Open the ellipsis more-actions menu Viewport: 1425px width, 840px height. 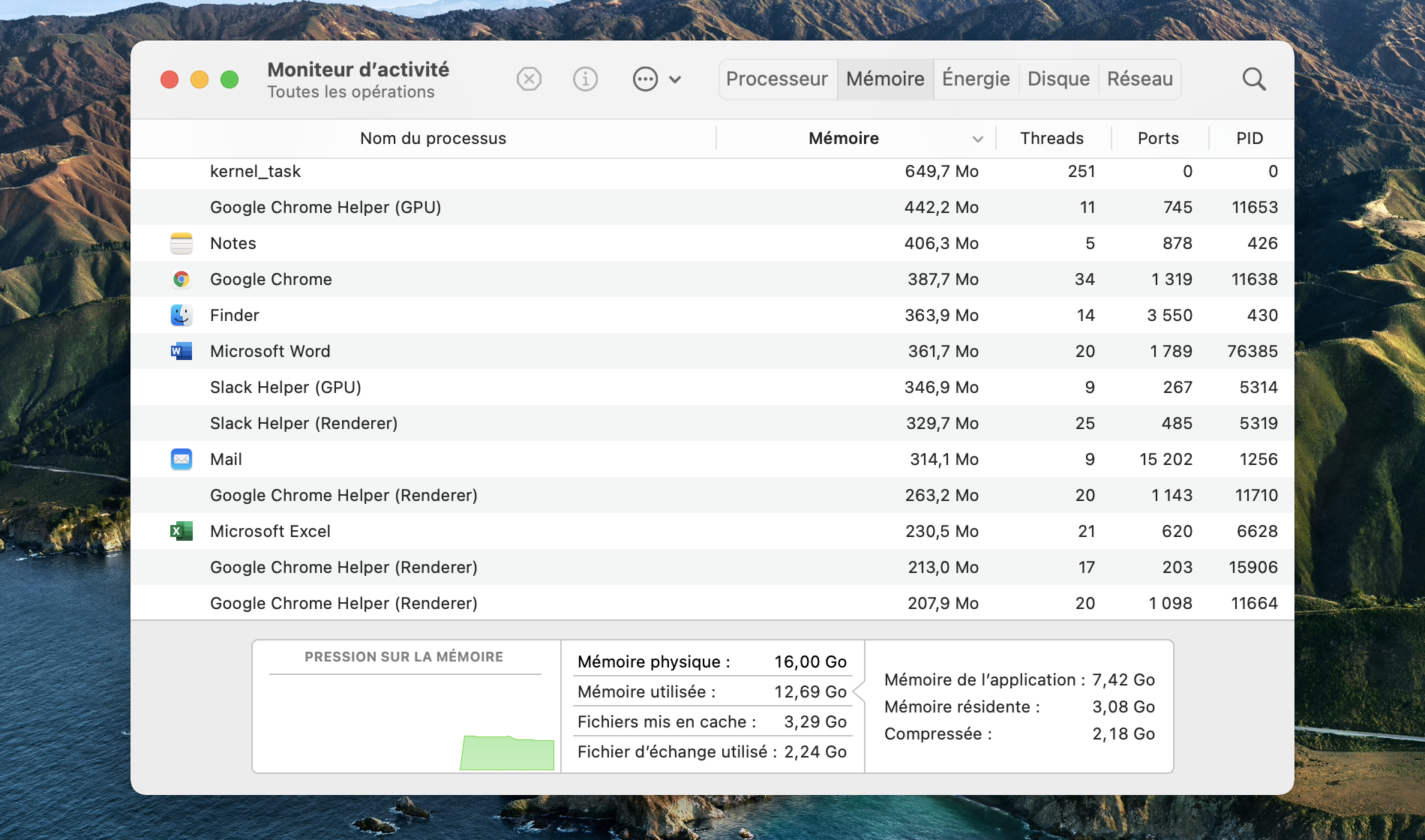point(645,79)
